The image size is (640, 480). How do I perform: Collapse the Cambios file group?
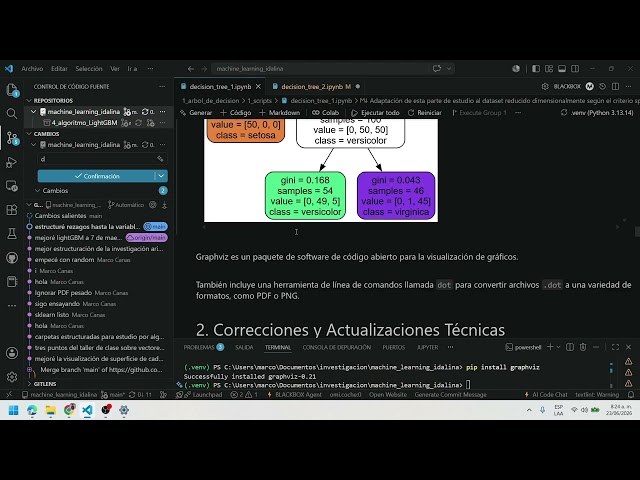tap(38, 191)
